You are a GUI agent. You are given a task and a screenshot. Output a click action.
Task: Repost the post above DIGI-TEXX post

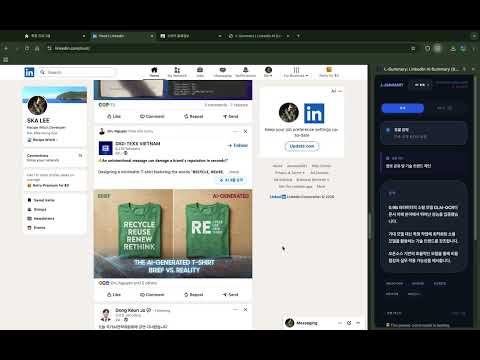click(x=193, y=116)
